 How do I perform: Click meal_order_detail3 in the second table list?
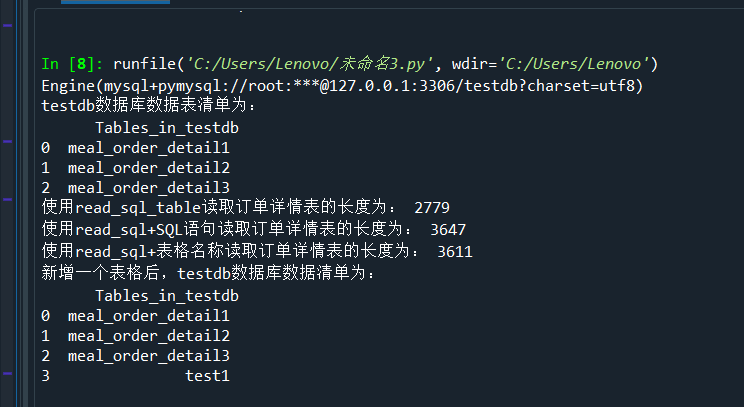(x=149, y=355)
